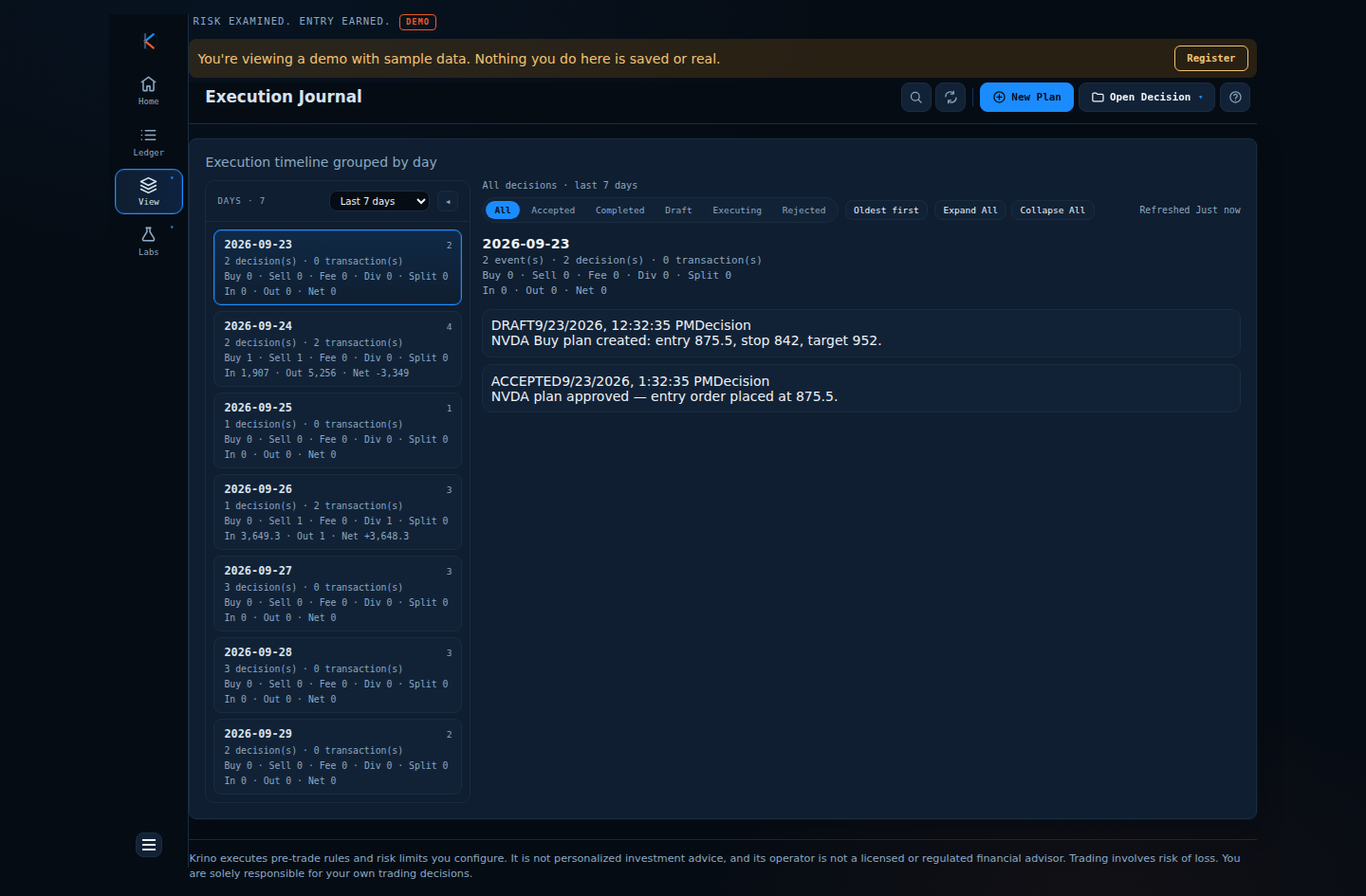The image size is (1366, 896).
Task: Filter by Completed decisions
Action: coord(620,210)
